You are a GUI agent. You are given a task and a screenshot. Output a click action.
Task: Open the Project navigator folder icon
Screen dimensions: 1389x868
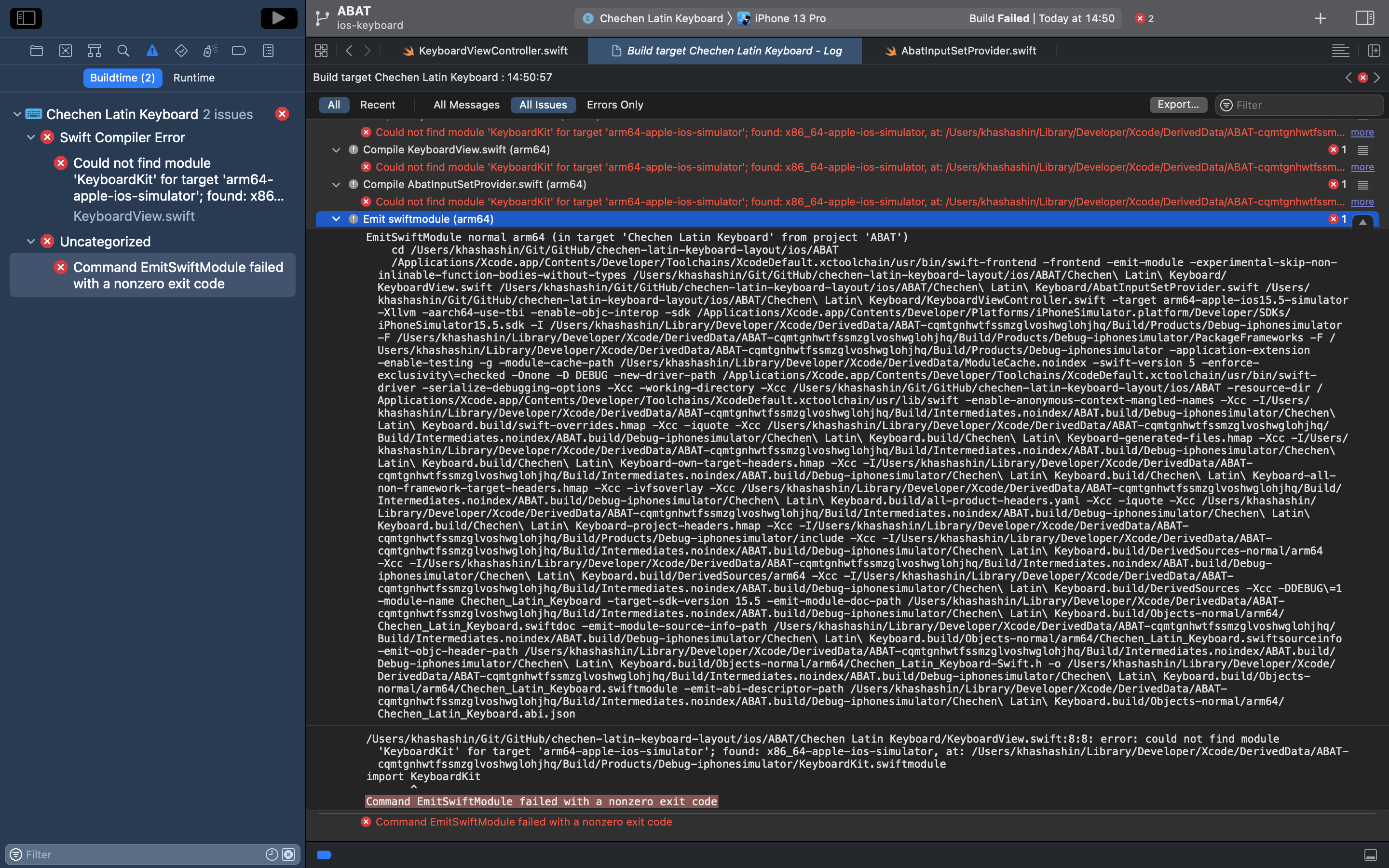(37, 51)
